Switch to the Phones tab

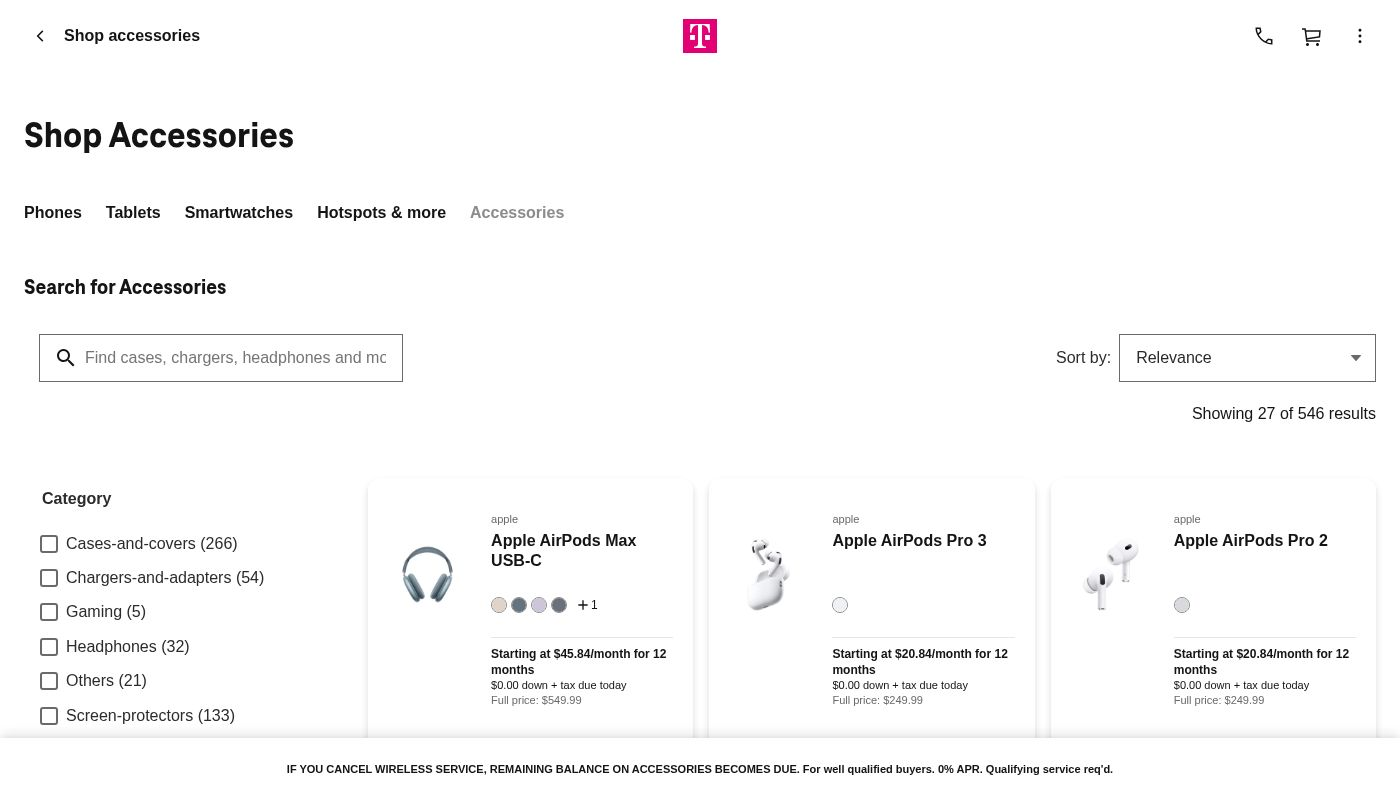(x=53, y=212)
